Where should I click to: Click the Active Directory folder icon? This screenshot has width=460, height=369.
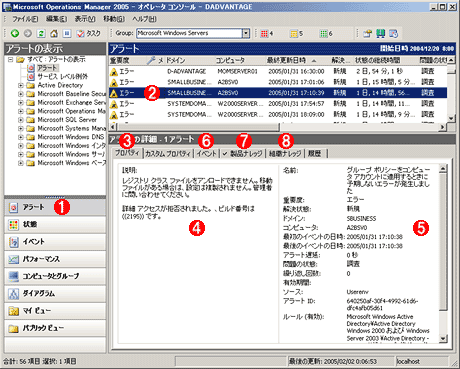point(31,85)
